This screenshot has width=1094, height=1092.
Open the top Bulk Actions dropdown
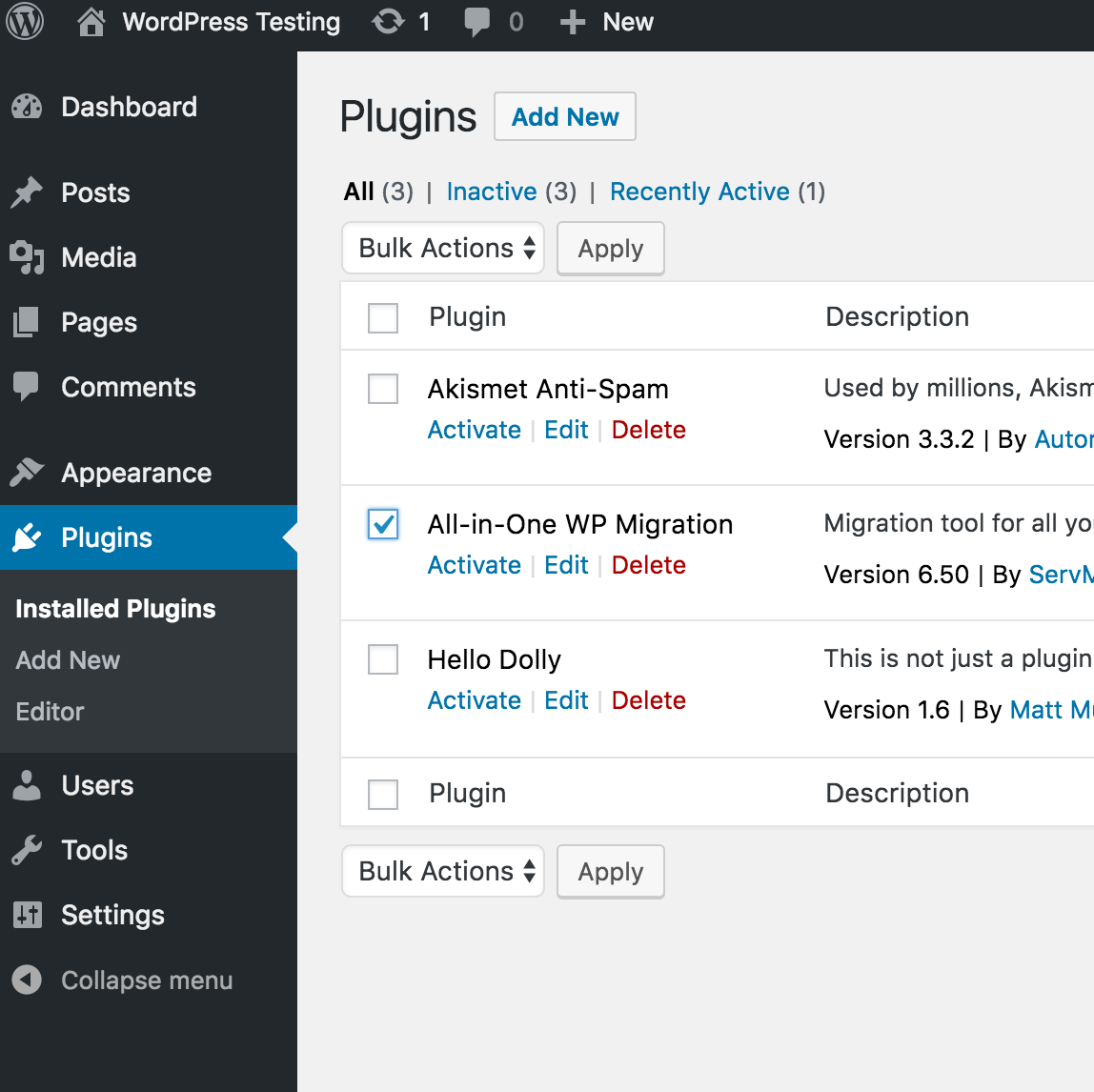pos(443,249)
